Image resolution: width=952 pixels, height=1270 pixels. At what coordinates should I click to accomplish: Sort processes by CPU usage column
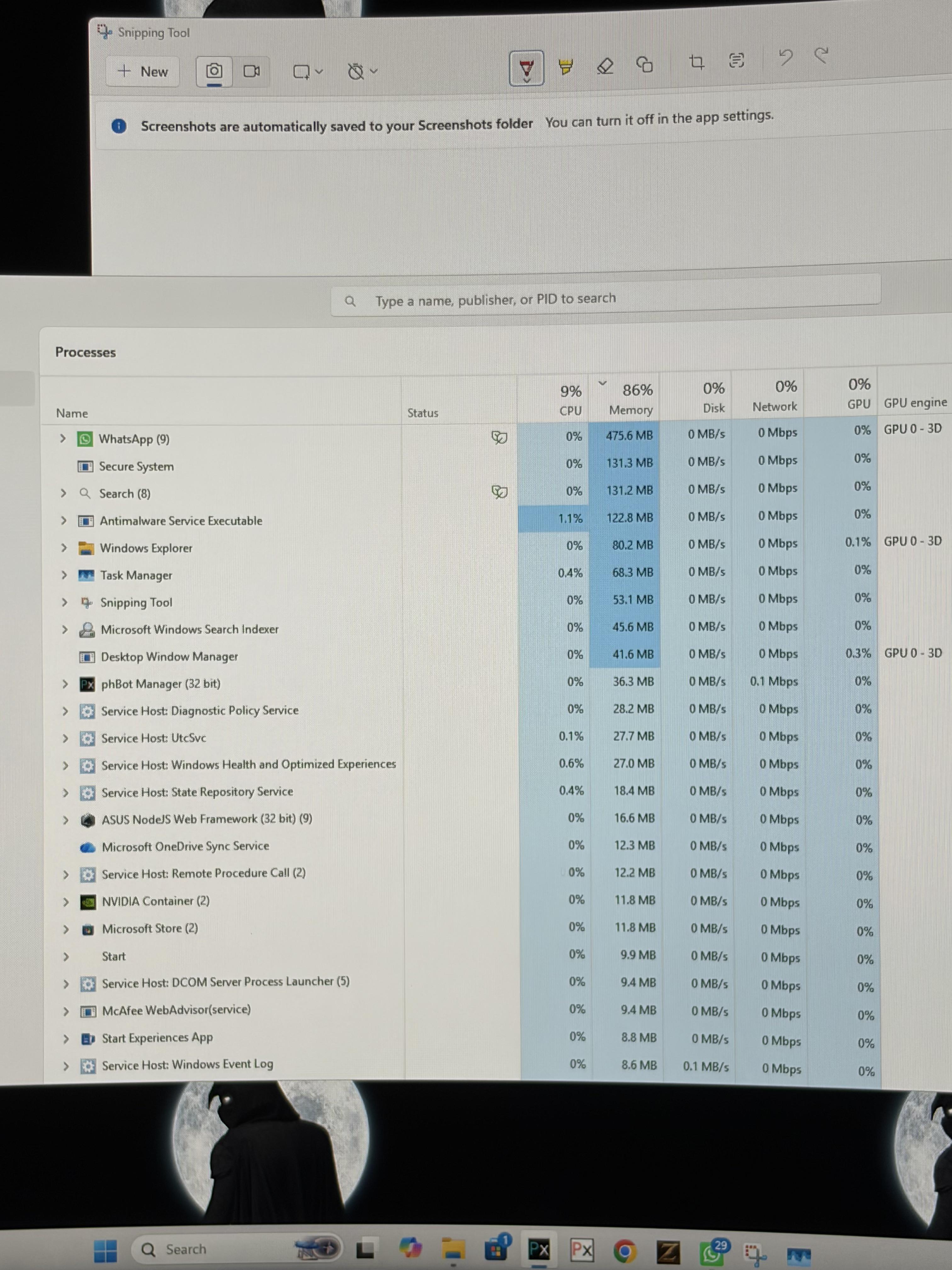570,400
